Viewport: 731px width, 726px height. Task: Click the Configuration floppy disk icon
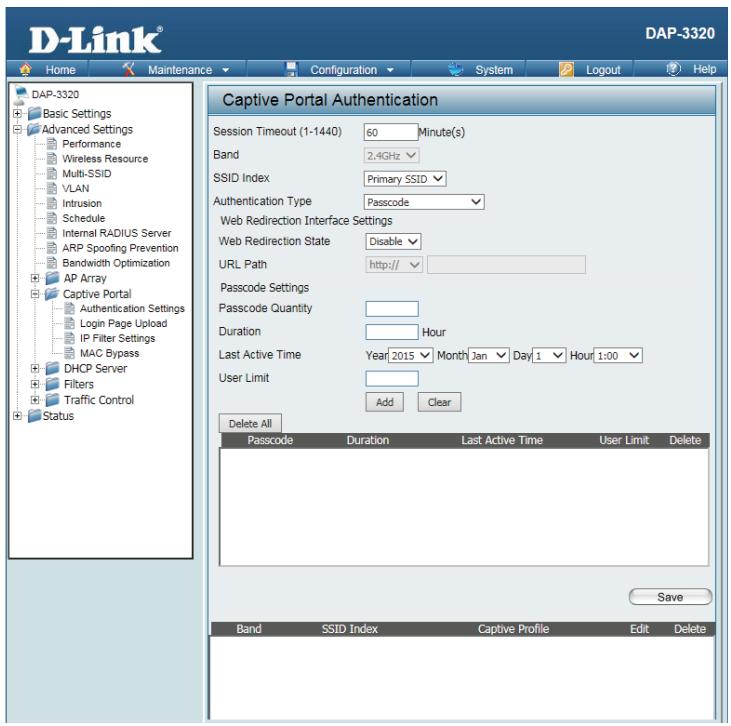[x=291, y=69]
